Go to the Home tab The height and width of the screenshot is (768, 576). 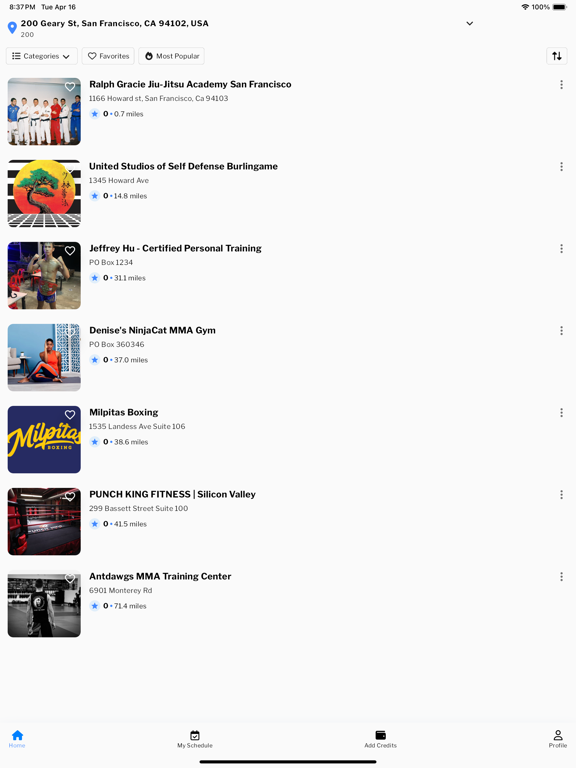[x=17, y=739]
